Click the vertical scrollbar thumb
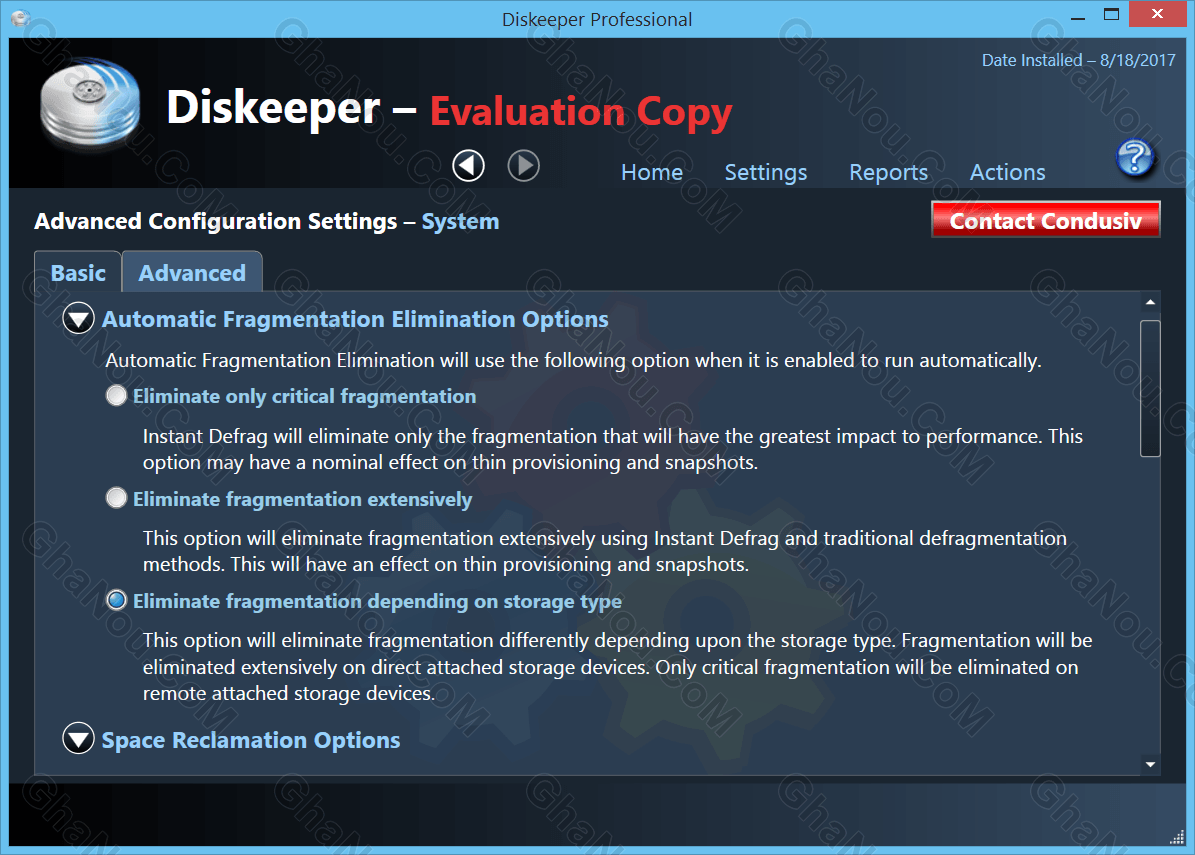Image resolution: width=1195 pixels, height=855 pixels. click(1150, 389)
